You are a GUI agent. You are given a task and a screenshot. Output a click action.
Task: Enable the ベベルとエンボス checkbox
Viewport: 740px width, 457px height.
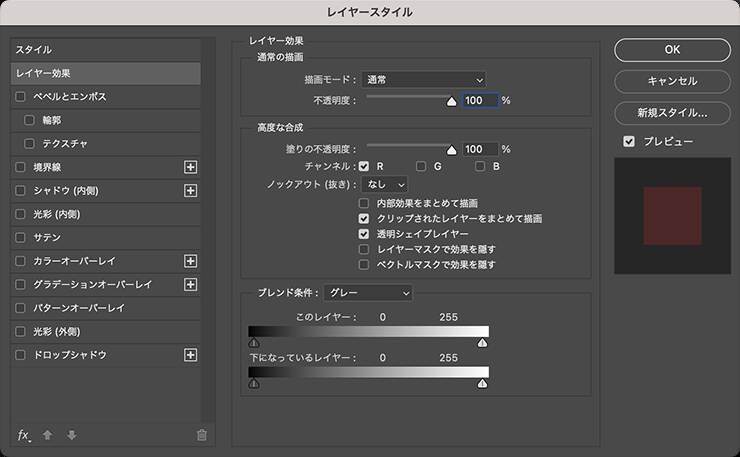pyautogui.click(x=21, y=97)
